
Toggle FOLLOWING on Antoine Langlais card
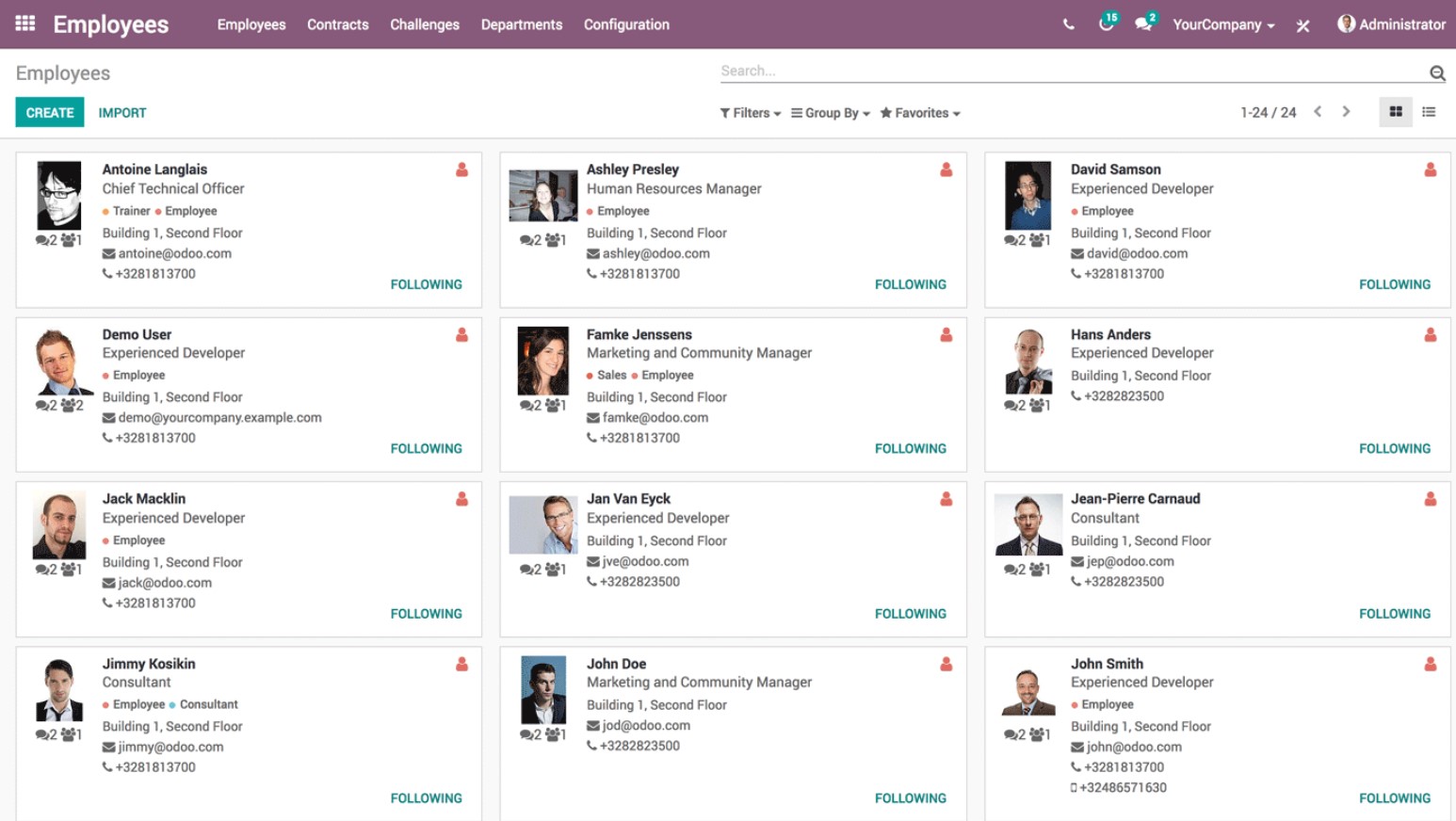click(x=426, y=284)
